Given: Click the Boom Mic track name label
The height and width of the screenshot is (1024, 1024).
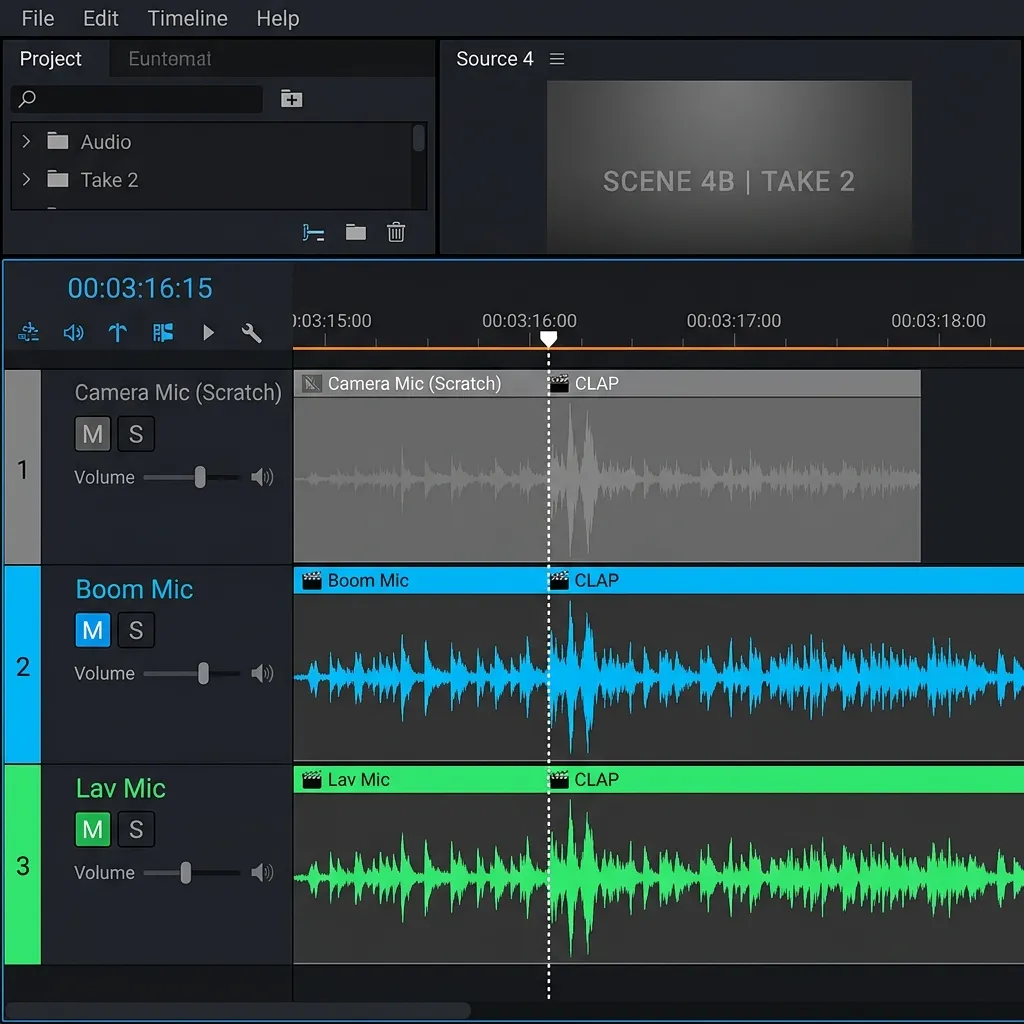Looking at the screenshot, I should [x=134, y=589].
